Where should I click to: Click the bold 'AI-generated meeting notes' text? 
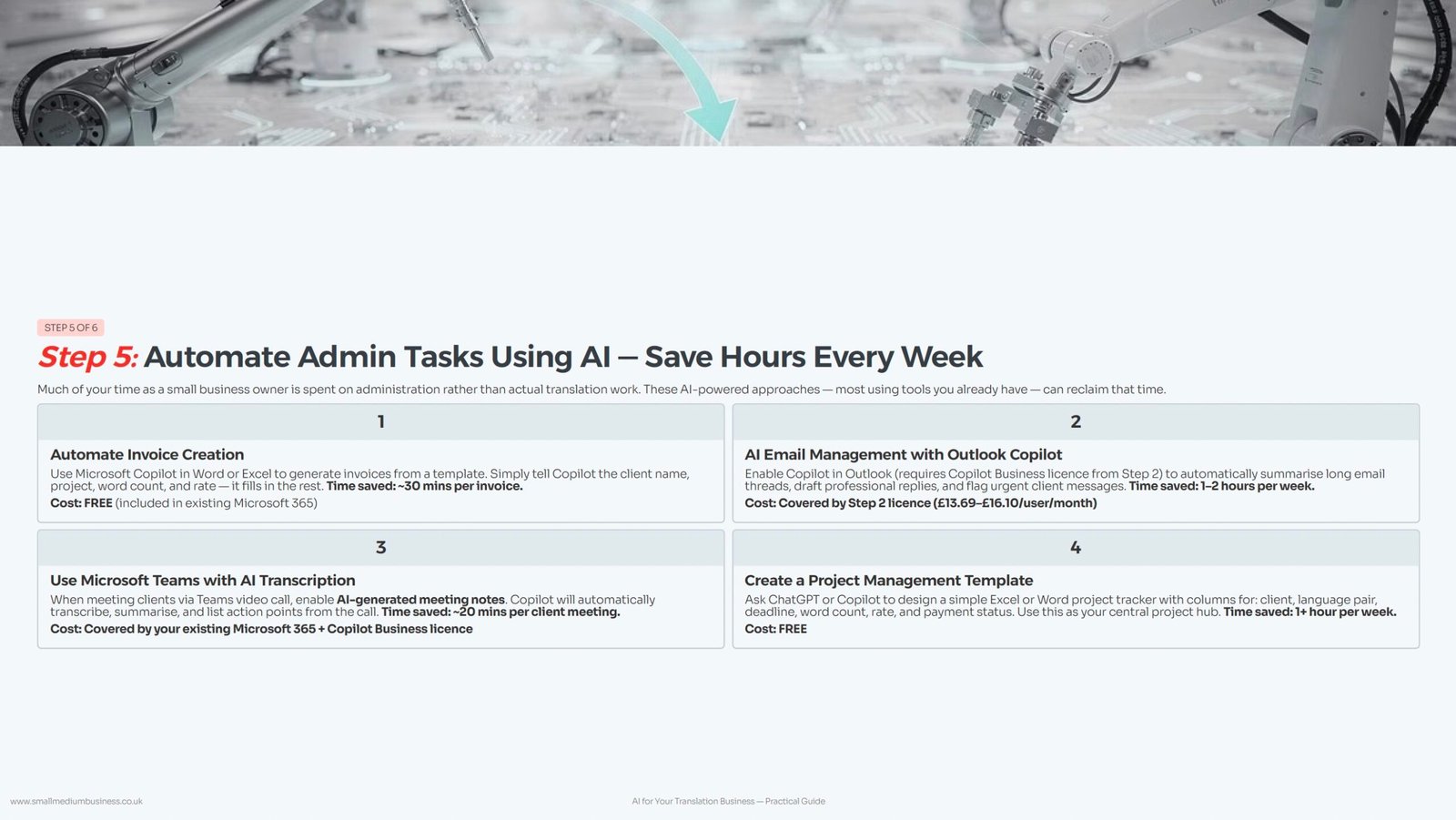(x=420, y=600)
